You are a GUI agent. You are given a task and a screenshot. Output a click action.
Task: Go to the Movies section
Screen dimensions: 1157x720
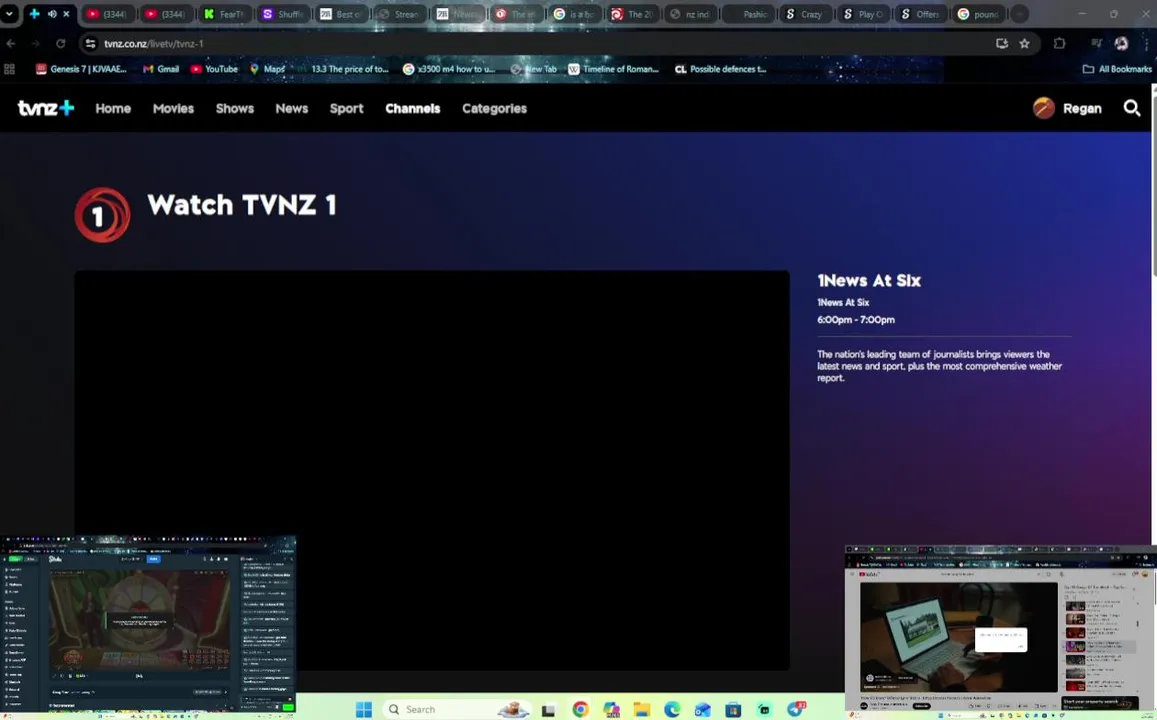click(x=173, y=108)
